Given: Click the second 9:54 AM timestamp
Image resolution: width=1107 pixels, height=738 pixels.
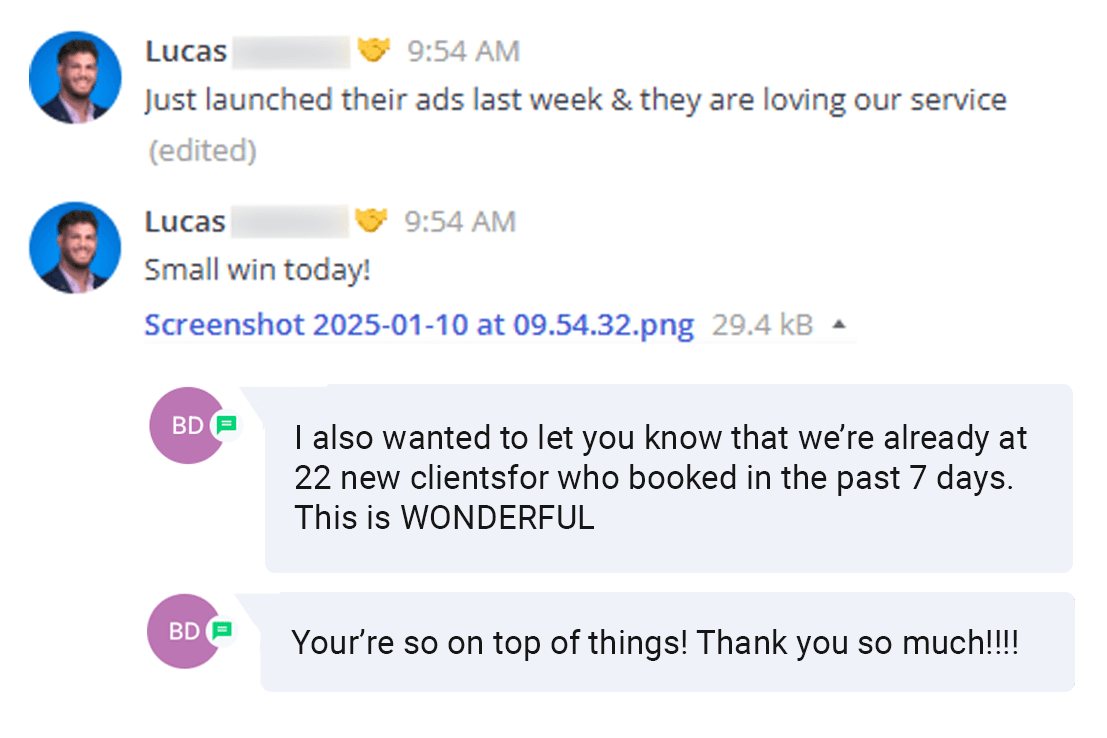Looking at the screenshot, I should 460,222.
